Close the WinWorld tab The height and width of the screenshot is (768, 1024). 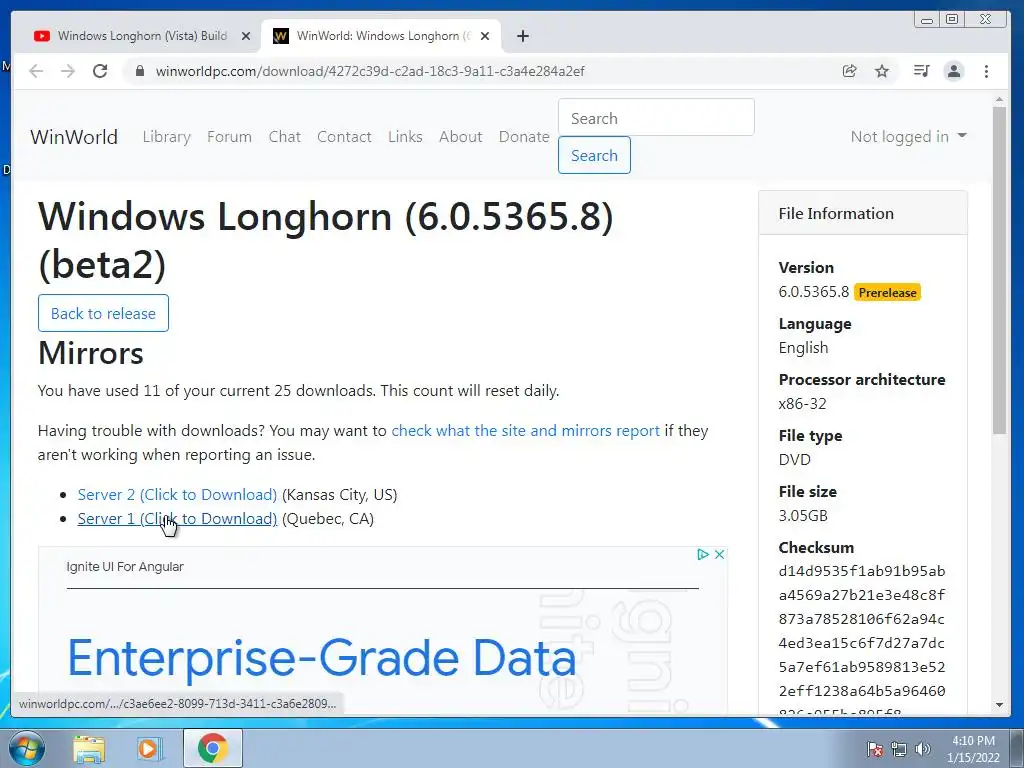[x=485, y=37]
